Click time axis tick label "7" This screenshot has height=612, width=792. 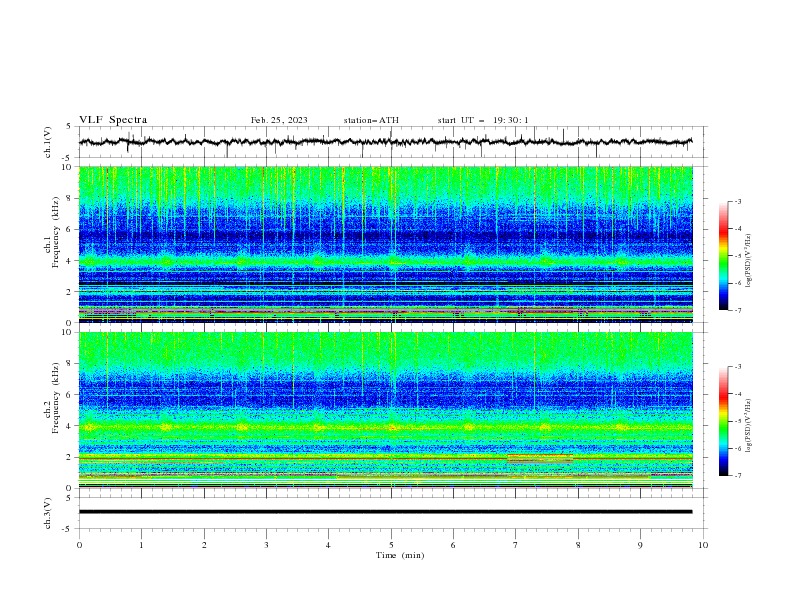[516, 545]
